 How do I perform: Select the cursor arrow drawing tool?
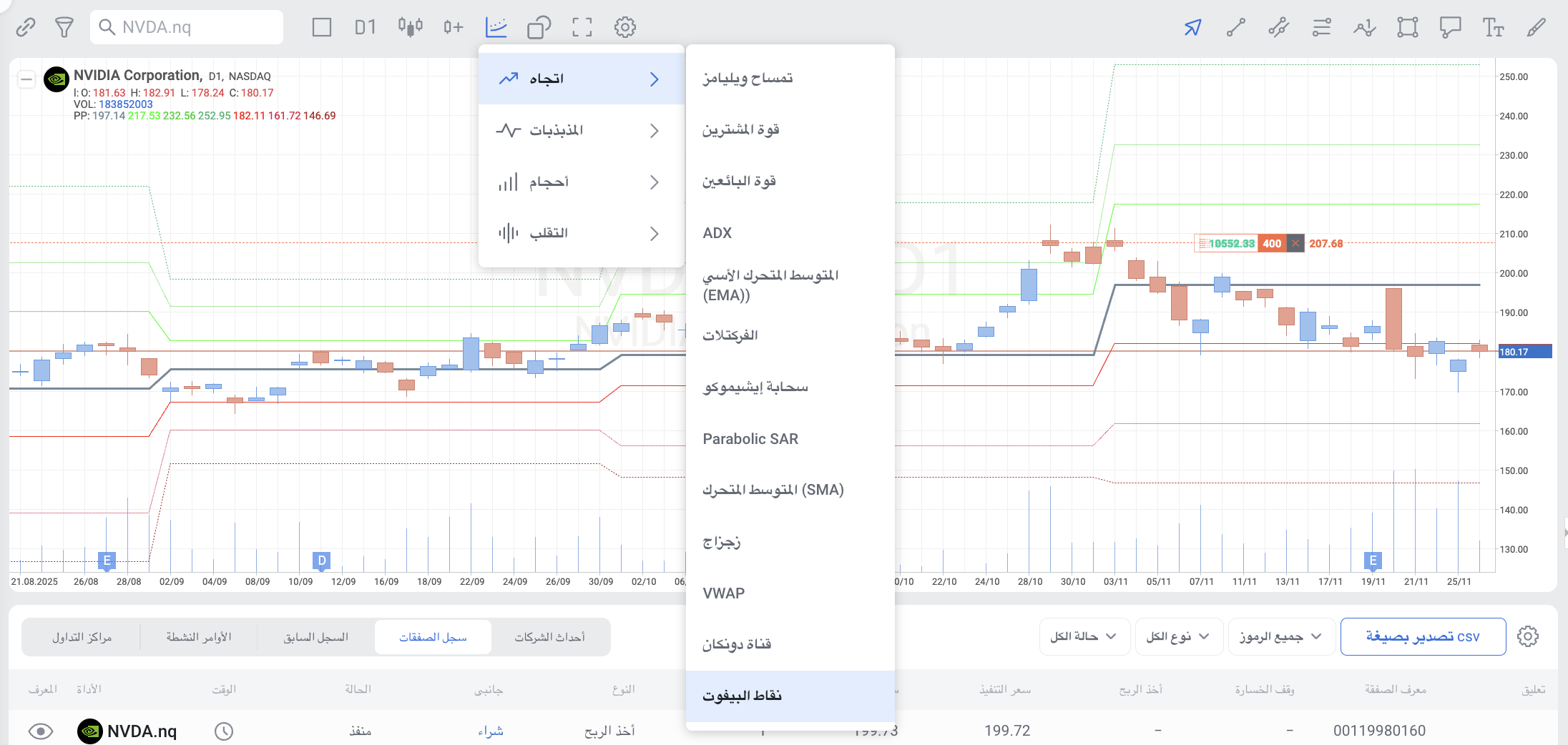click(1192, 27)
